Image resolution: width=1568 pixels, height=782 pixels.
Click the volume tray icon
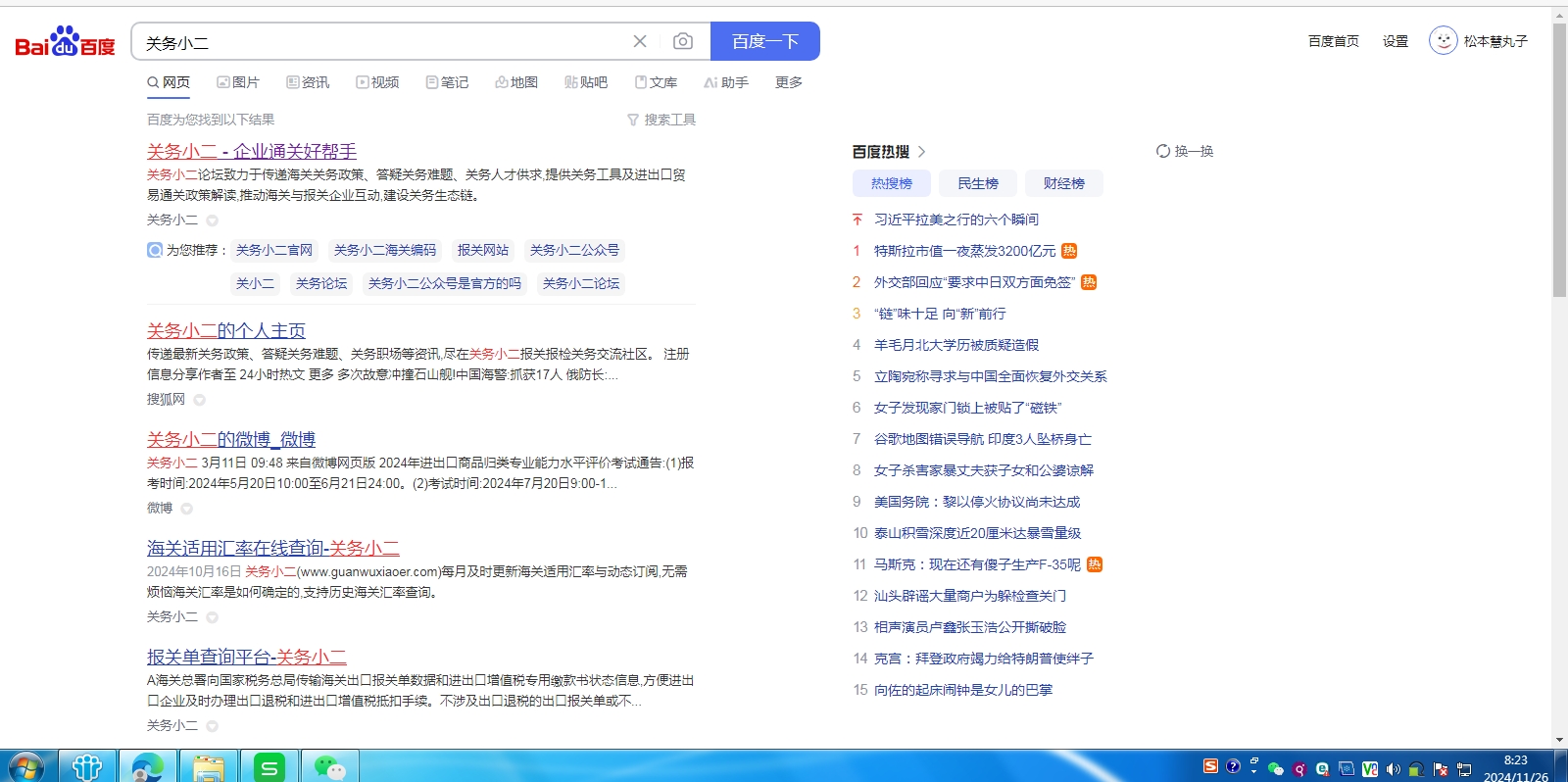[1393, 769]
